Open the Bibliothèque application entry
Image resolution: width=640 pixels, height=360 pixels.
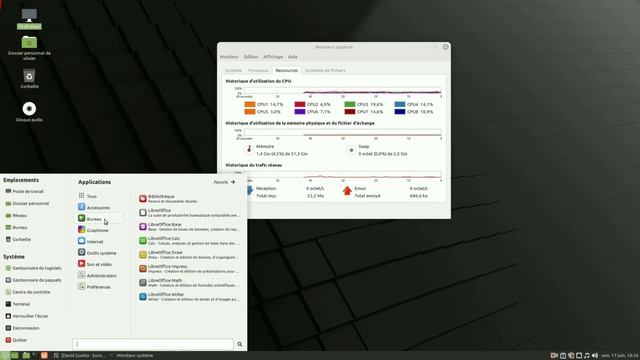[x=189, y=199]
